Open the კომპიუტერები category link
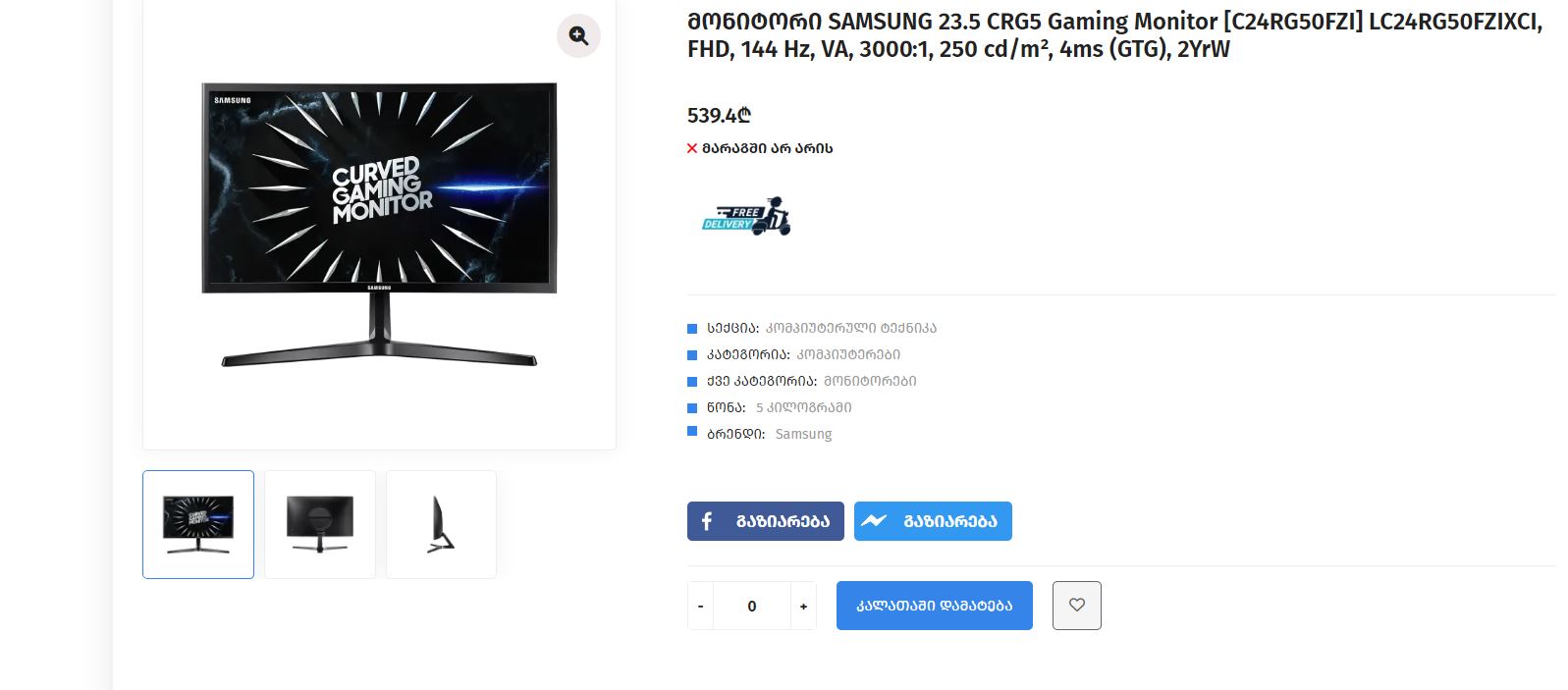This screenshot has height=690, width=1568. coord(848,354)
